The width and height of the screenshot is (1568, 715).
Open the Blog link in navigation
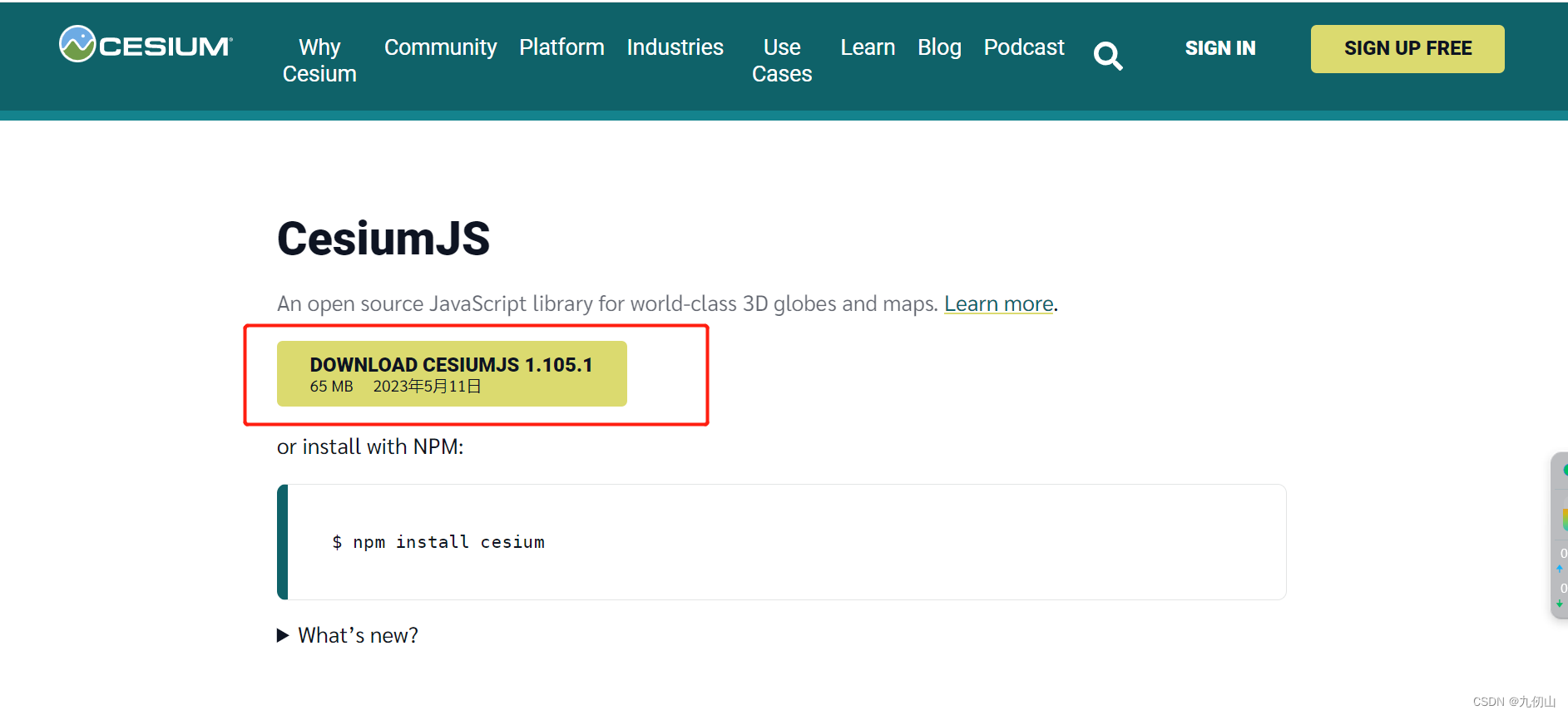click(939, 47)
